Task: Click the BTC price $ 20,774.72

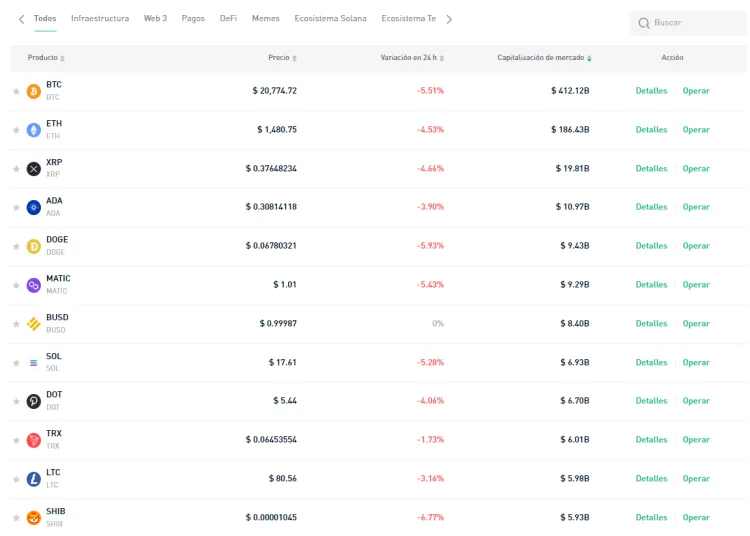Action: click(275, 91)
